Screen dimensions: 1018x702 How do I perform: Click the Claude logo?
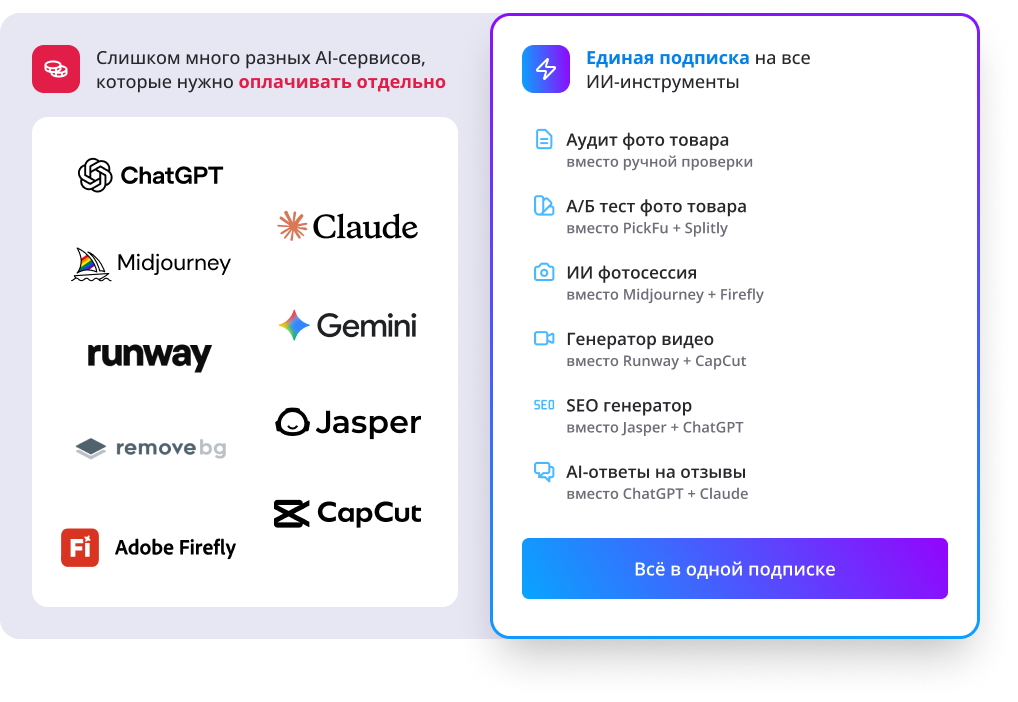[347, 227]
